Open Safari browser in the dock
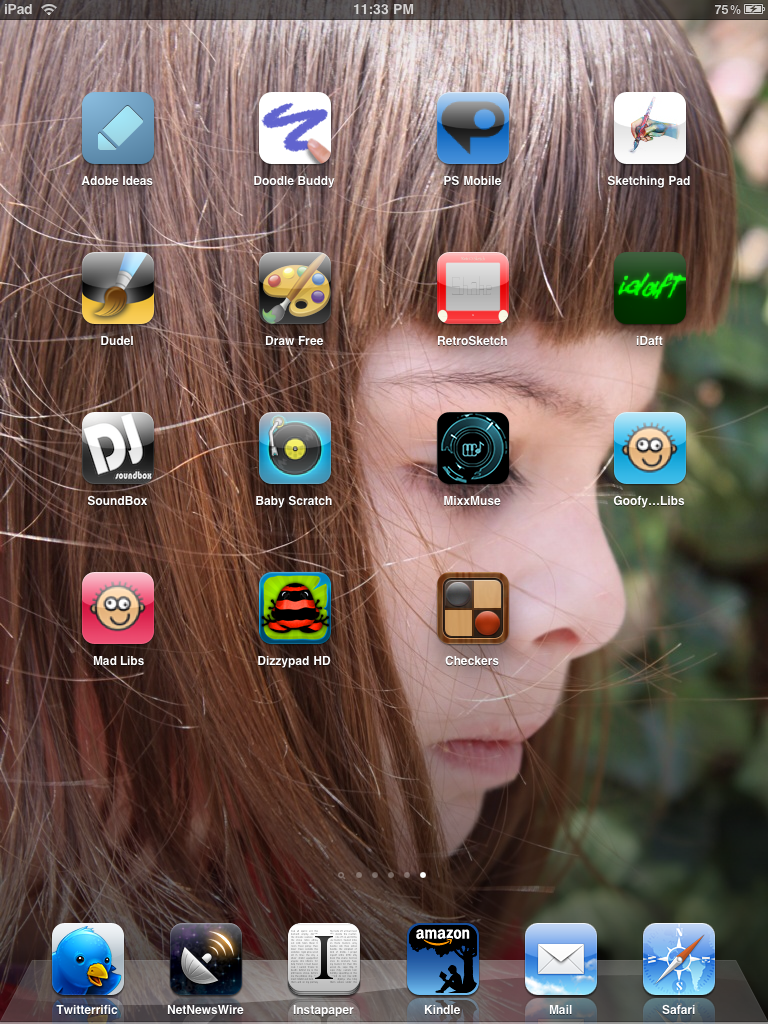Viewport: 768px width, 1024px height. (678, 959)
